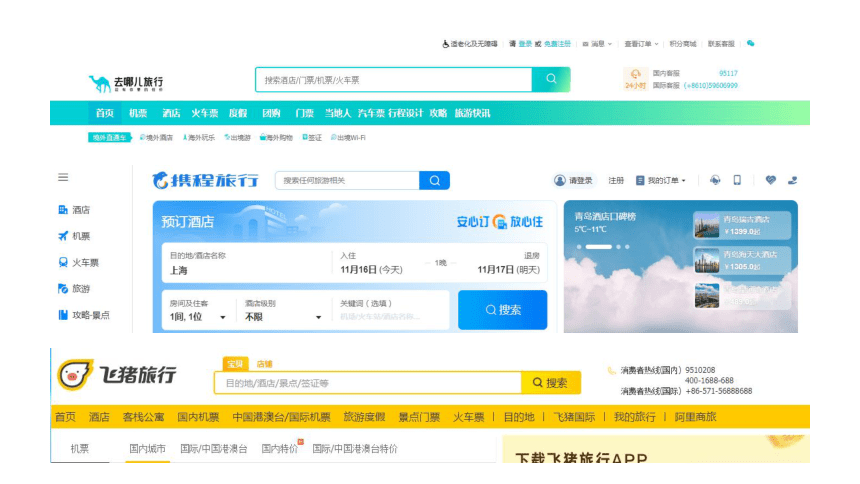Select 攻略·景点 item in Ctrip sidebar

(84, 315)
